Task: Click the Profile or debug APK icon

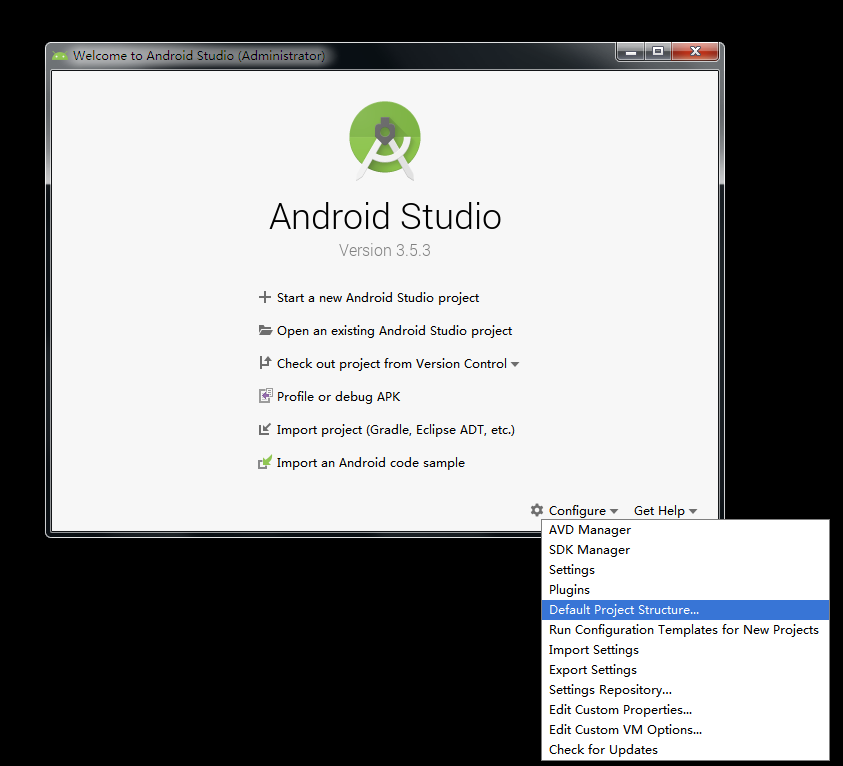Action: click(x=265, y=396)
